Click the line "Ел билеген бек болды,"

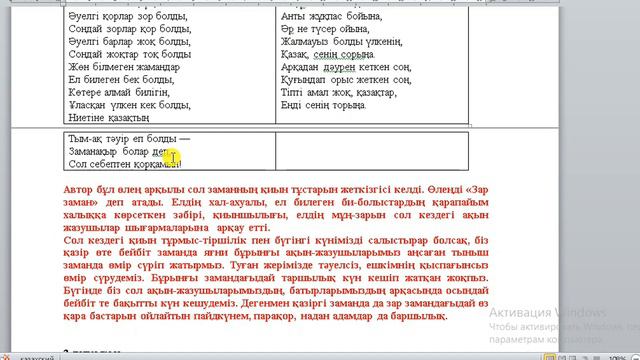coord(121,80)
